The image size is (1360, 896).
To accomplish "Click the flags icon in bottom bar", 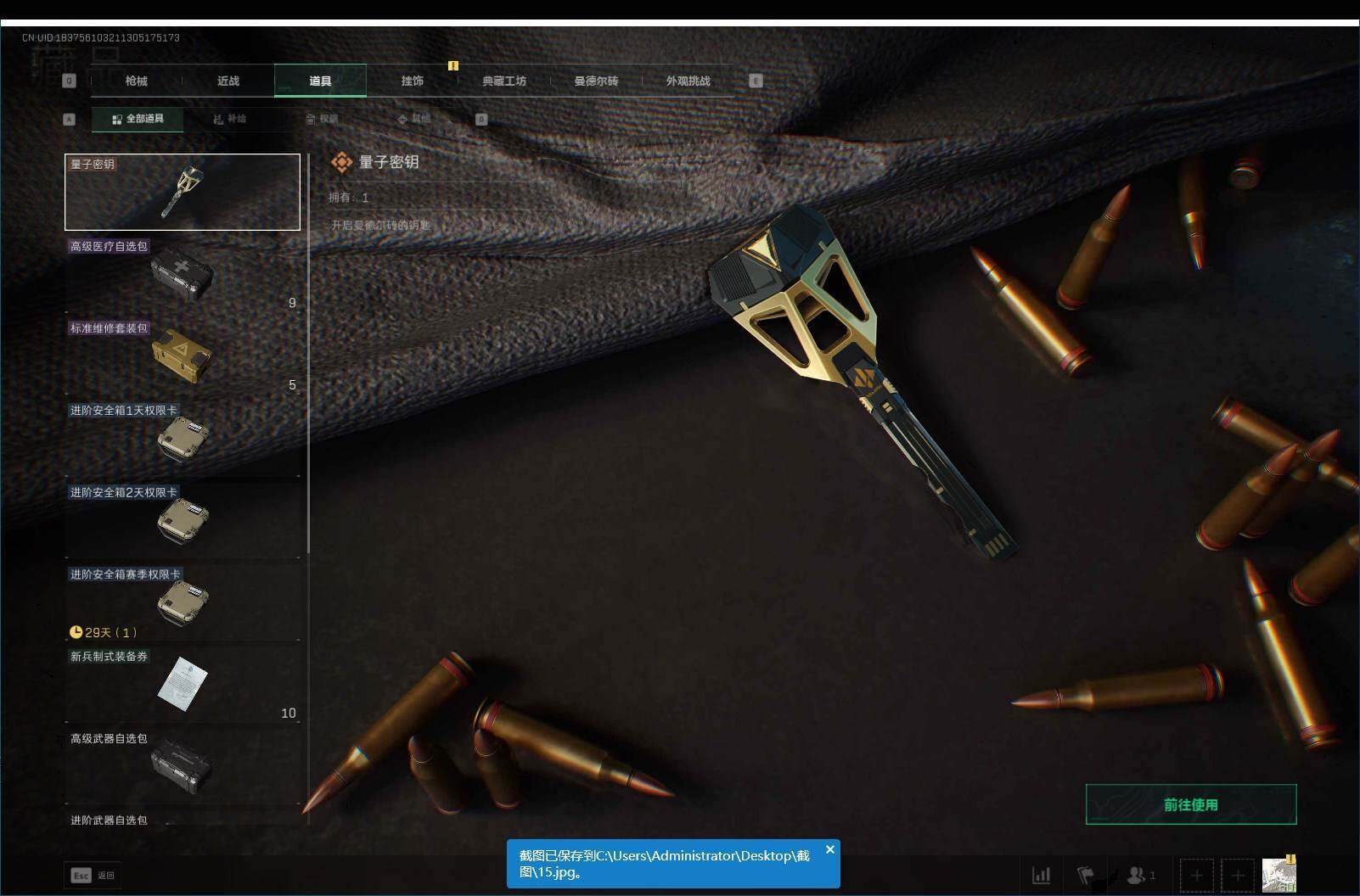I will click(x=1086, y=875).
